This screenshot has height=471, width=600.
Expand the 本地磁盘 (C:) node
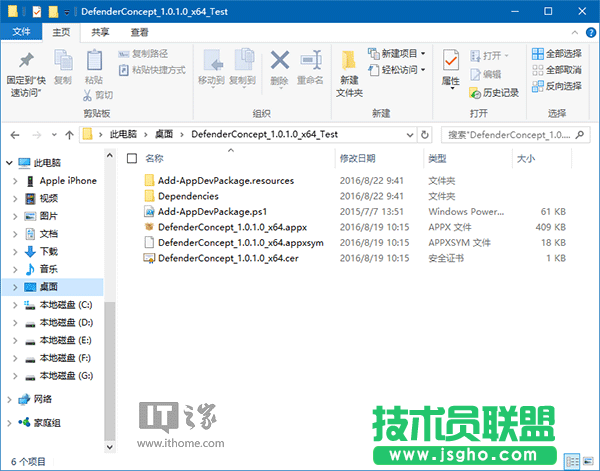[x=15, y=305]
